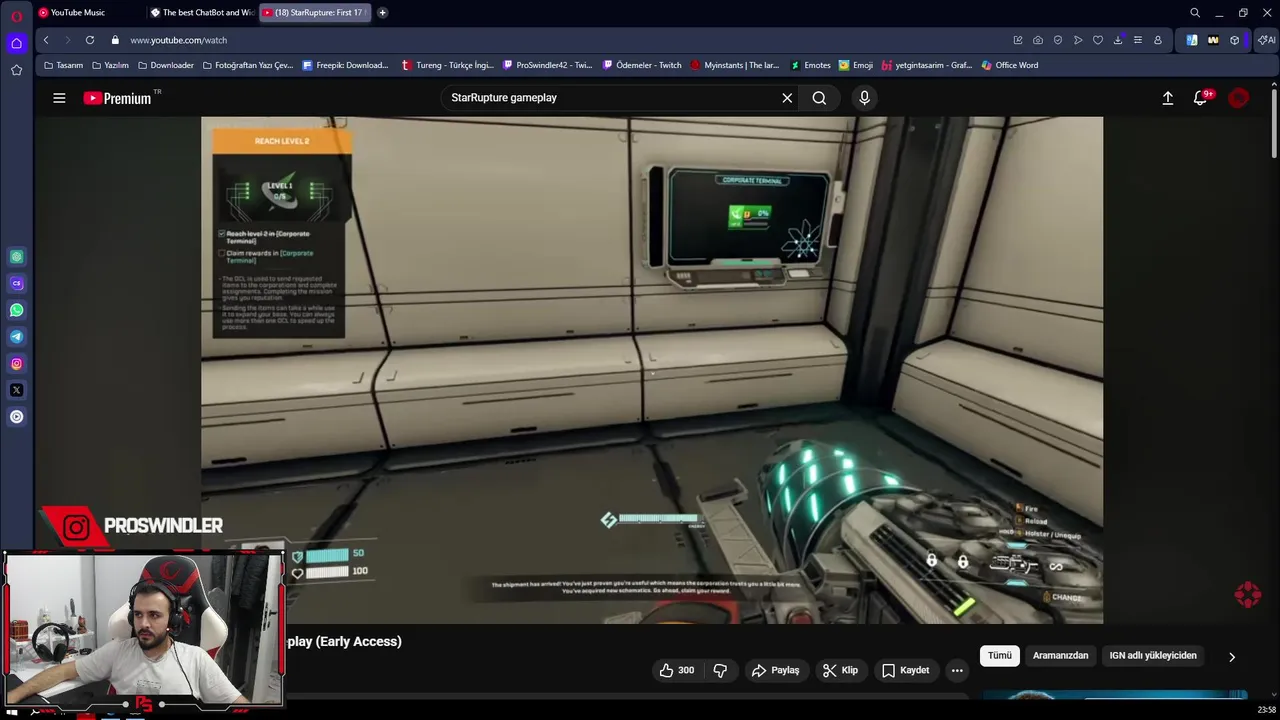Screen dimensions: 1280x720
Task: Open the Downloader bookmarks folder
Action: [165, 65]
